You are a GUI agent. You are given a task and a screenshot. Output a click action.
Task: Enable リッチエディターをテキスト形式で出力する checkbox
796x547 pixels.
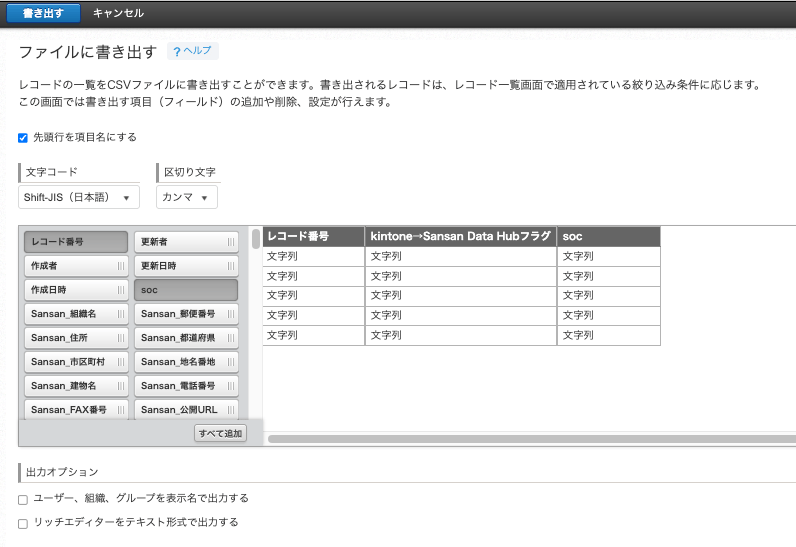click(23, 524)
